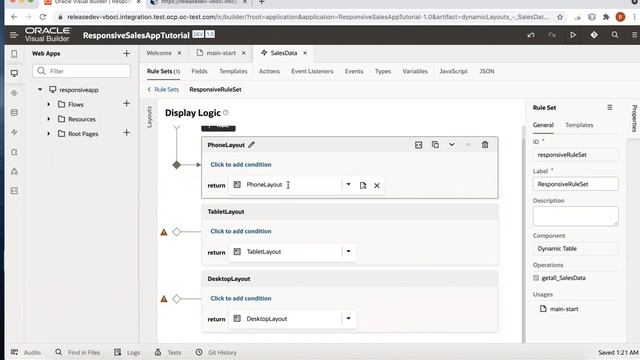Open the PhoneLayout return dropdown

(x=348, y=184)
